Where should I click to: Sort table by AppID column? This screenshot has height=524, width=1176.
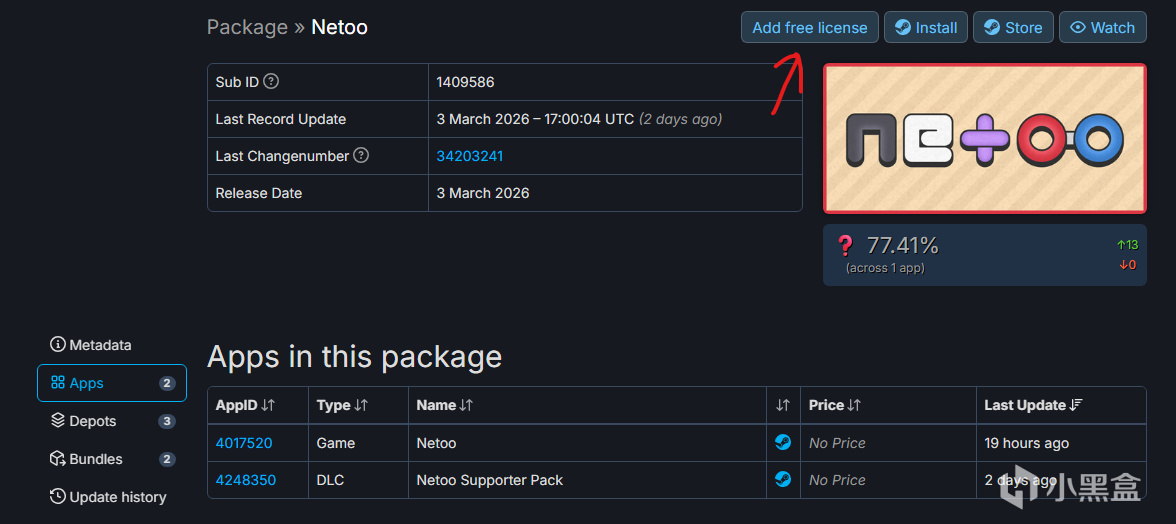coord(245,405)
